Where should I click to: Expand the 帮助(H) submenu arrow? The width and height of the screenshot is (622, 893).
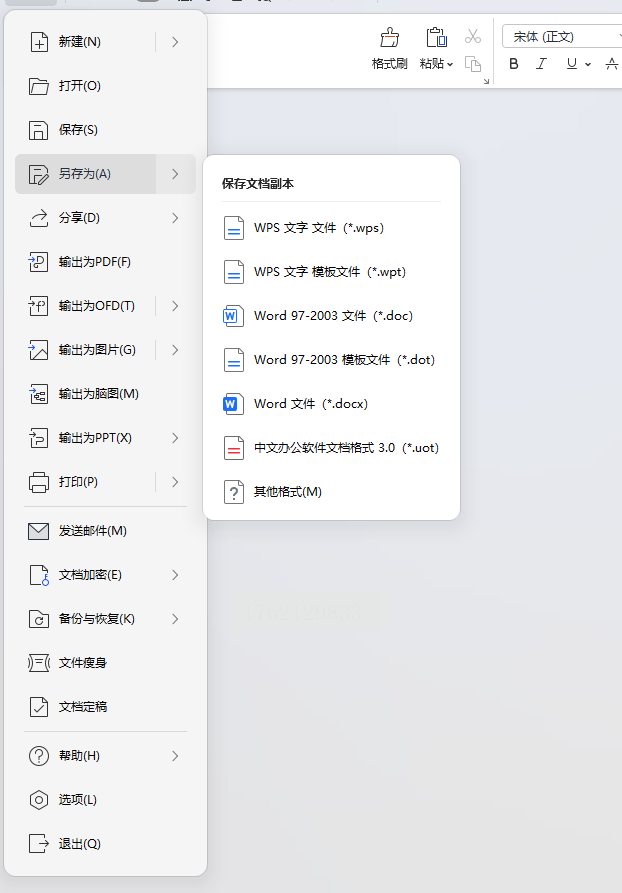(175, 756)
